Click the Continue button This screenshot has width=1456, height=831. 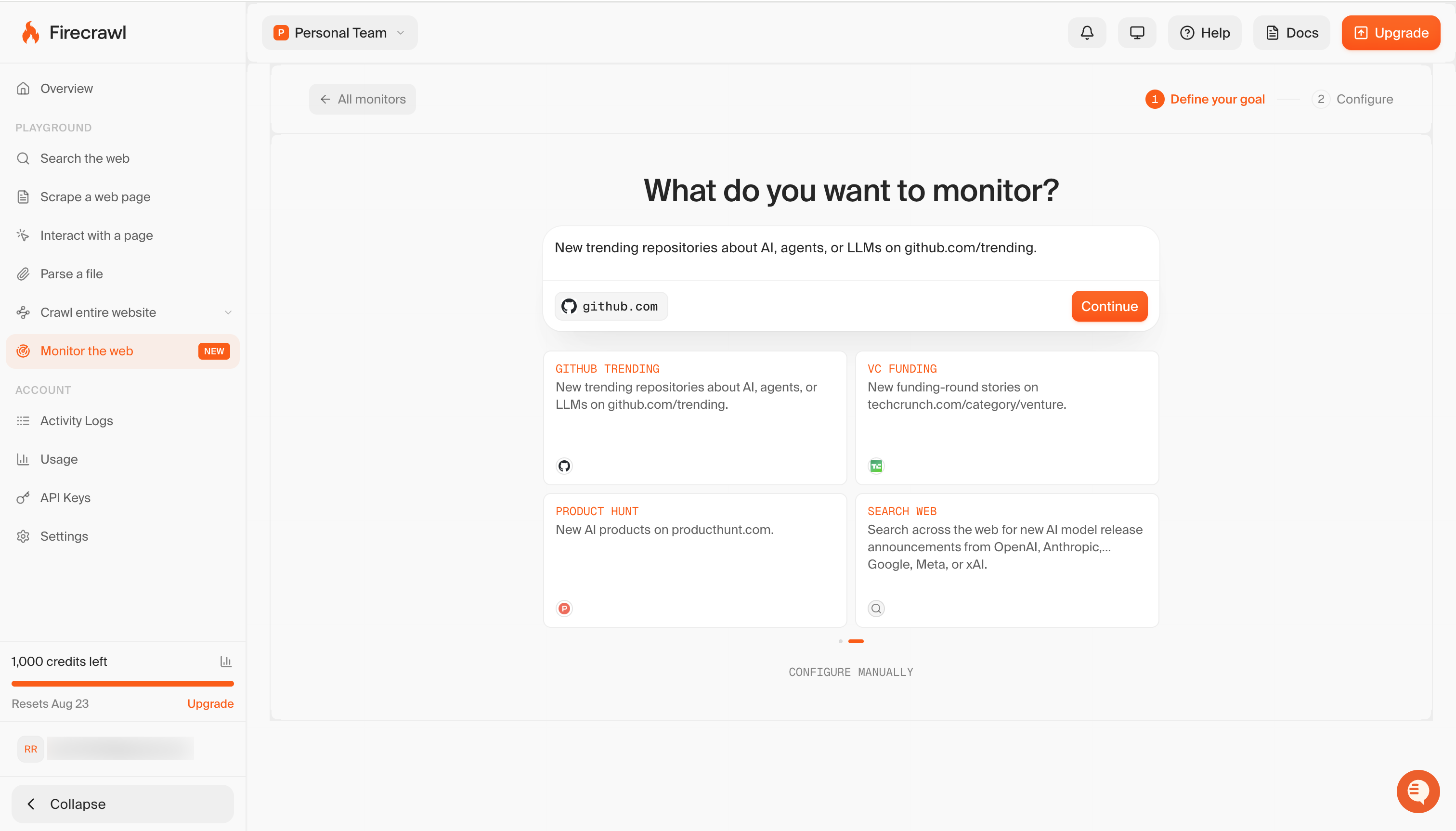(1109, 307)
